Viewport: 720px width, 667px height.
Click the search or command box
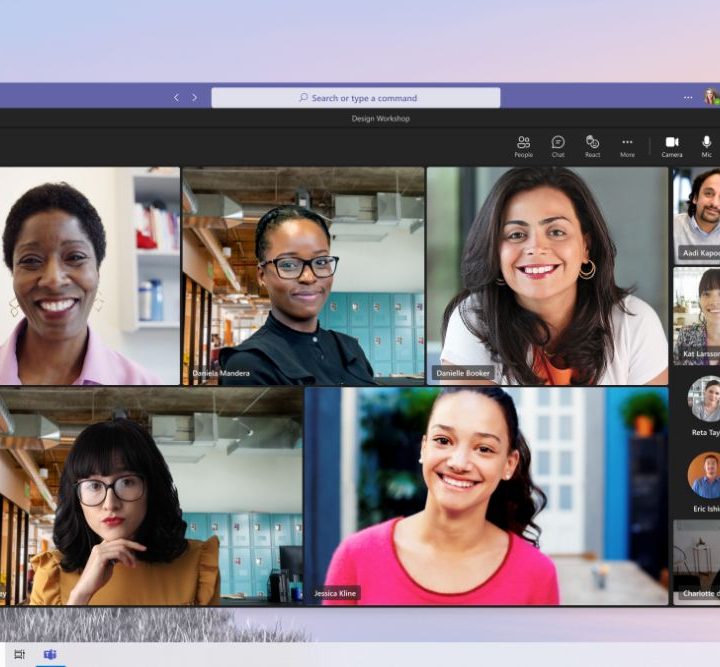click(356, 98)
